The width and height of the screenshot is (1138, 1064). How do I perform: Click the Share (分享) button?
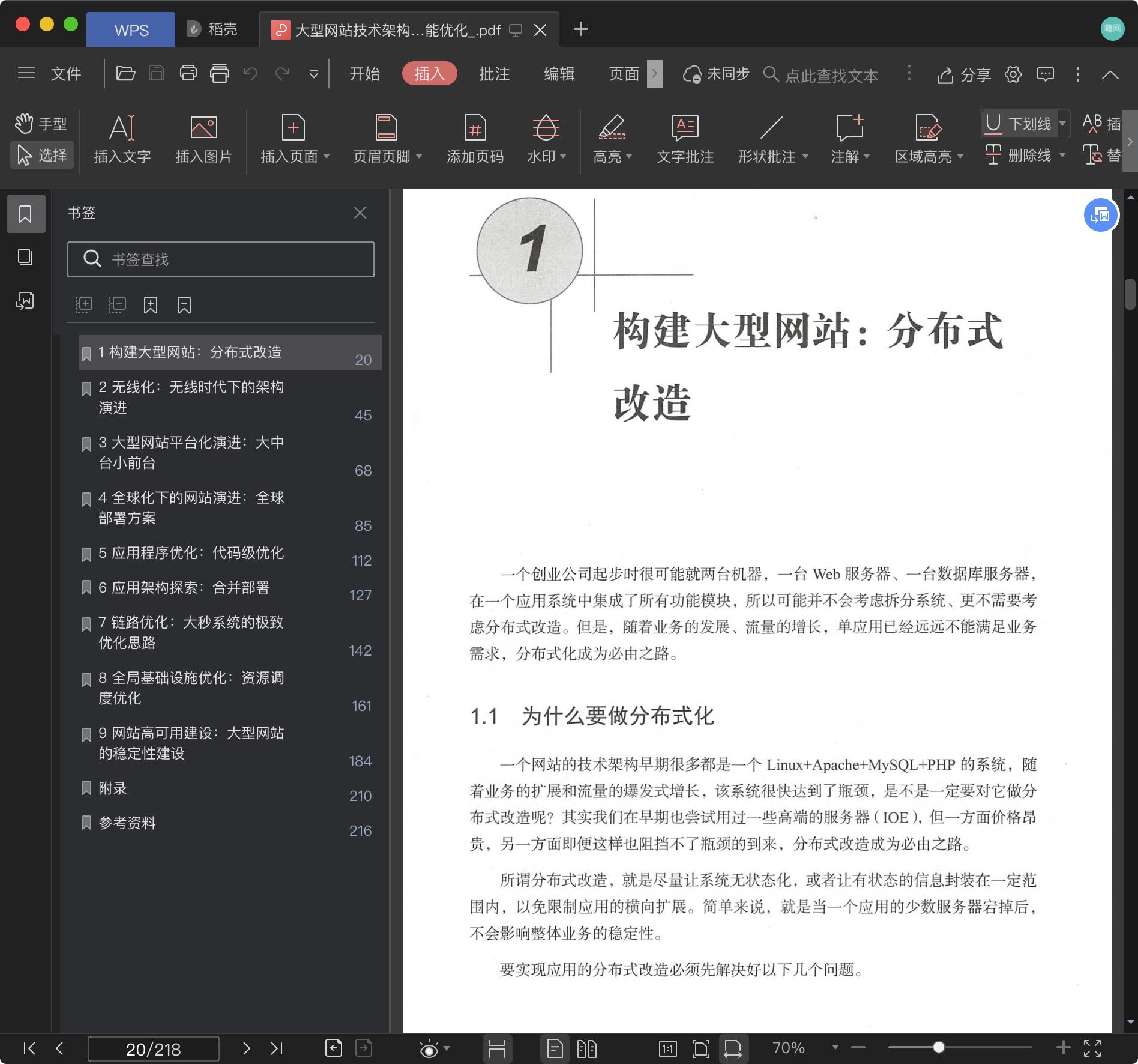pos(964,75)
